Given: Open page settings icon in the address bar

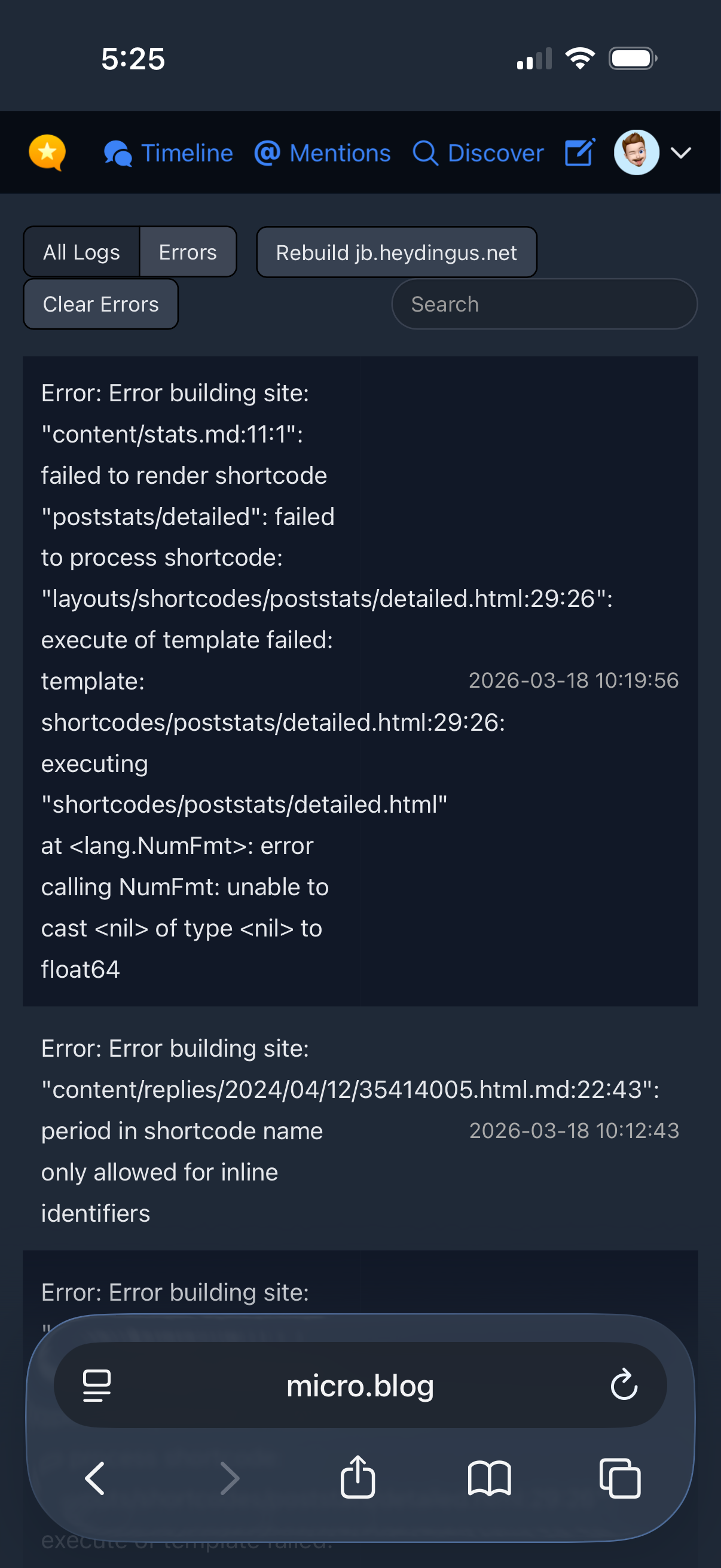Looking at the screenshot, I should (96, 1386).
